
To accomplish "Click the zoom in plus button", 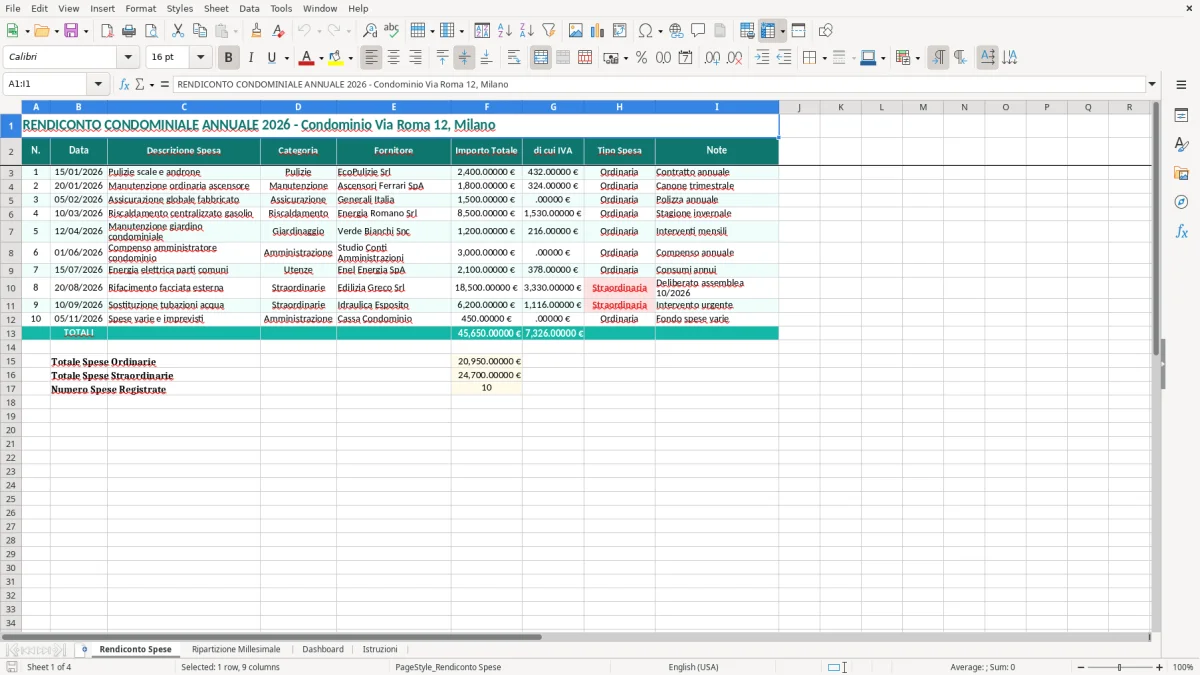I will tap(1160, 667).
